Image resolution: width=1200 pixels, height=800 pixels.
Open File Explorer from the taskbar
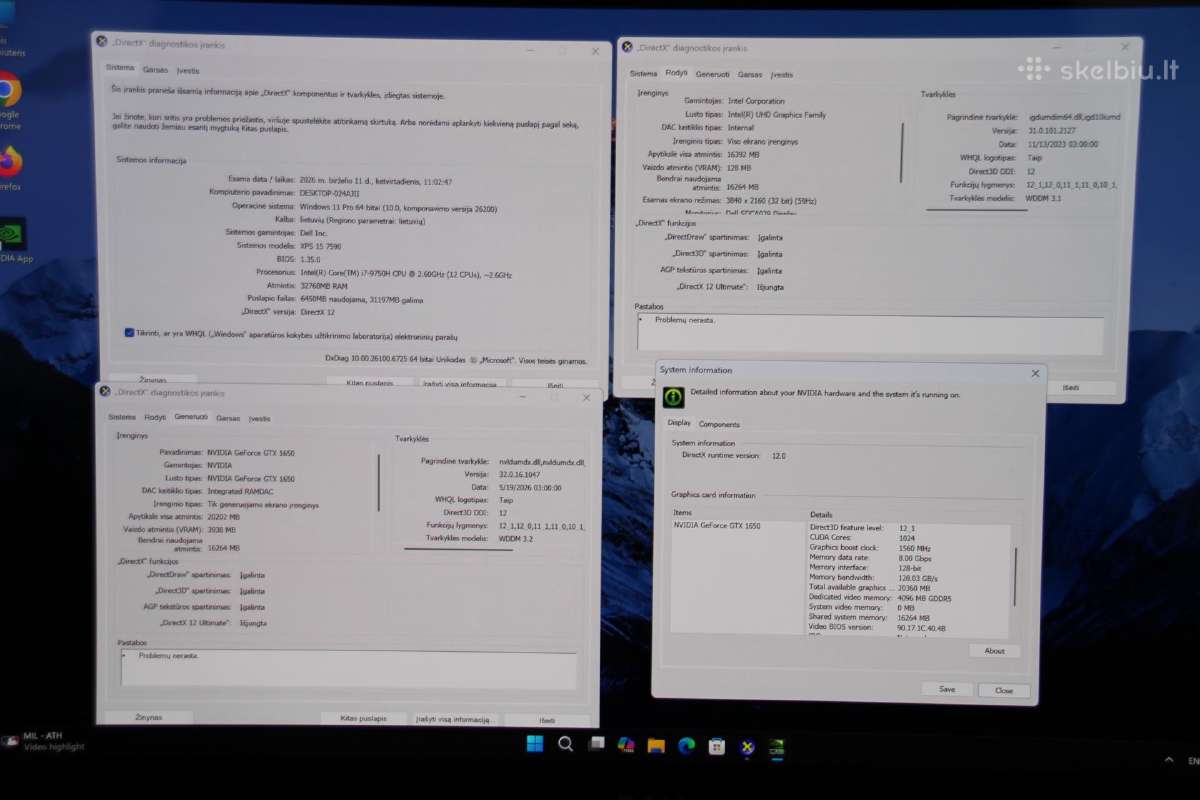[656, 745]
